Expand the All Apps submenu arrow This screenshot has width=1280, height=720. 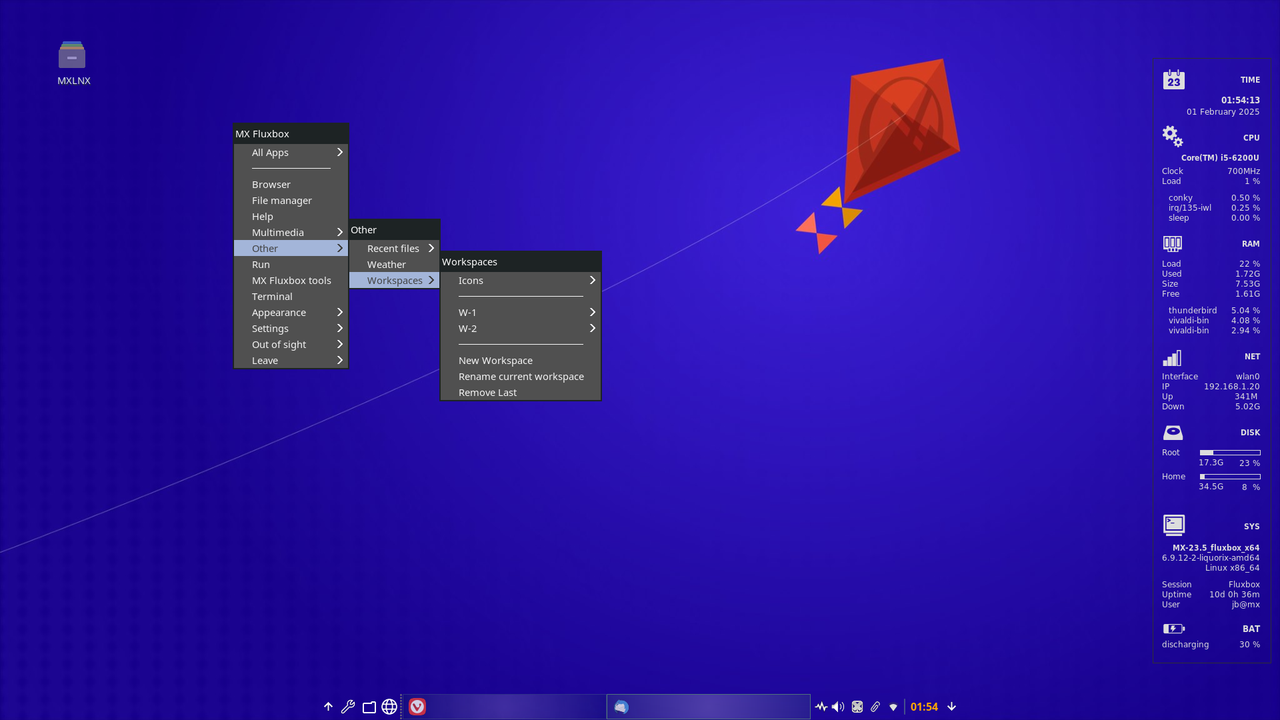[x=340, y=152]
